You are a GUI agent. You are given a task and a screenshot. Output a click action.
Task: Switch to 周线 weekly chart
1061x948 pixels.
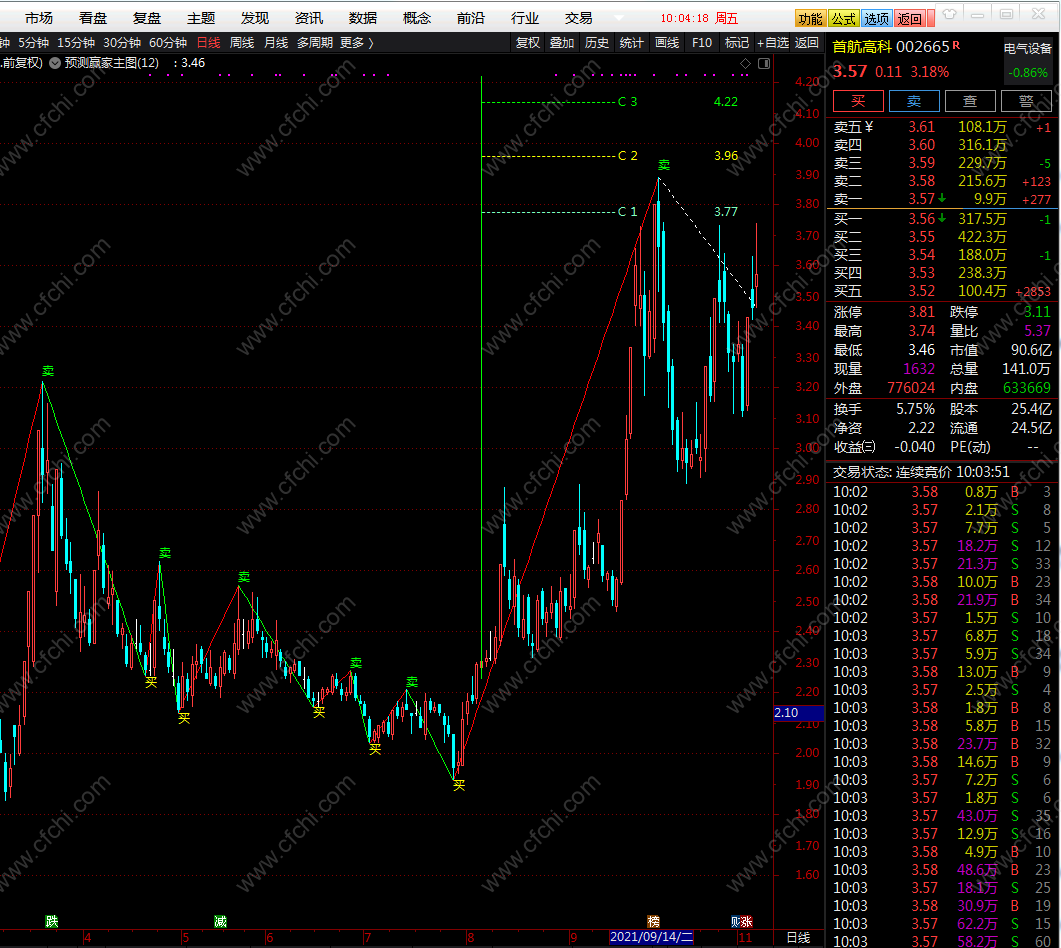(x=242, y=43)
